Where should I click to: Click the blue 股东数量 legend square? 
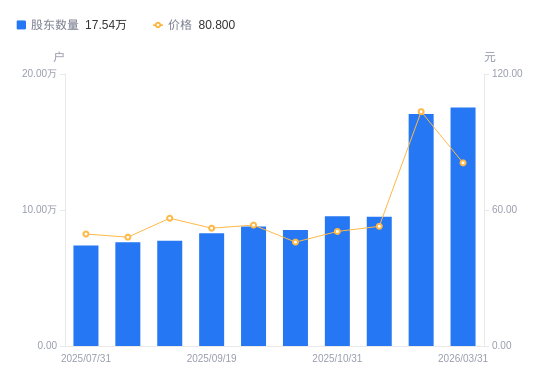click(x=21, y=25)
